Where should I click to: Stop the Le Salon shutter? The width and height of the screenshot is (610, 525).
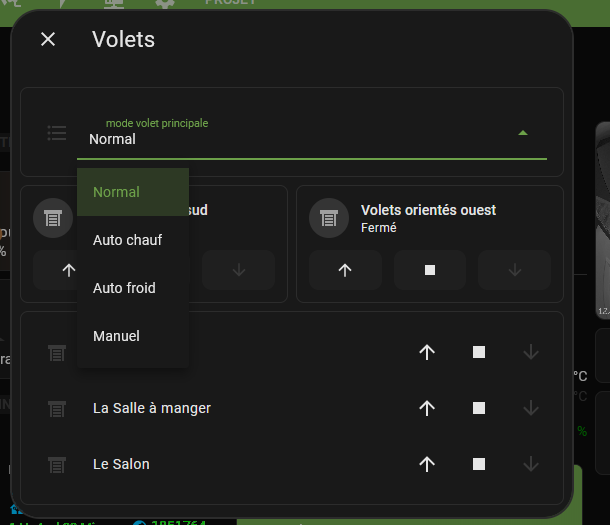click(x=479, y=464)
